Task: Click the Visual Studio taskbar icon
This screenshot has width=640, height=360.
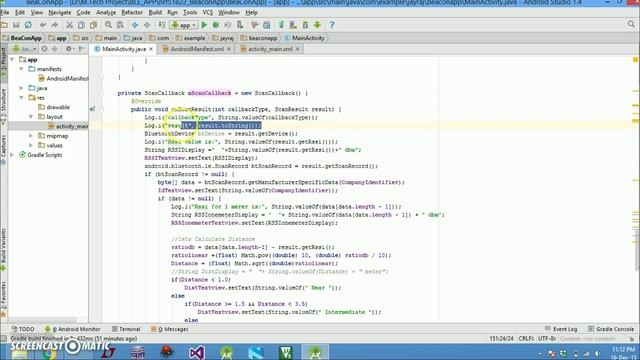Action: tap(197, 352)
